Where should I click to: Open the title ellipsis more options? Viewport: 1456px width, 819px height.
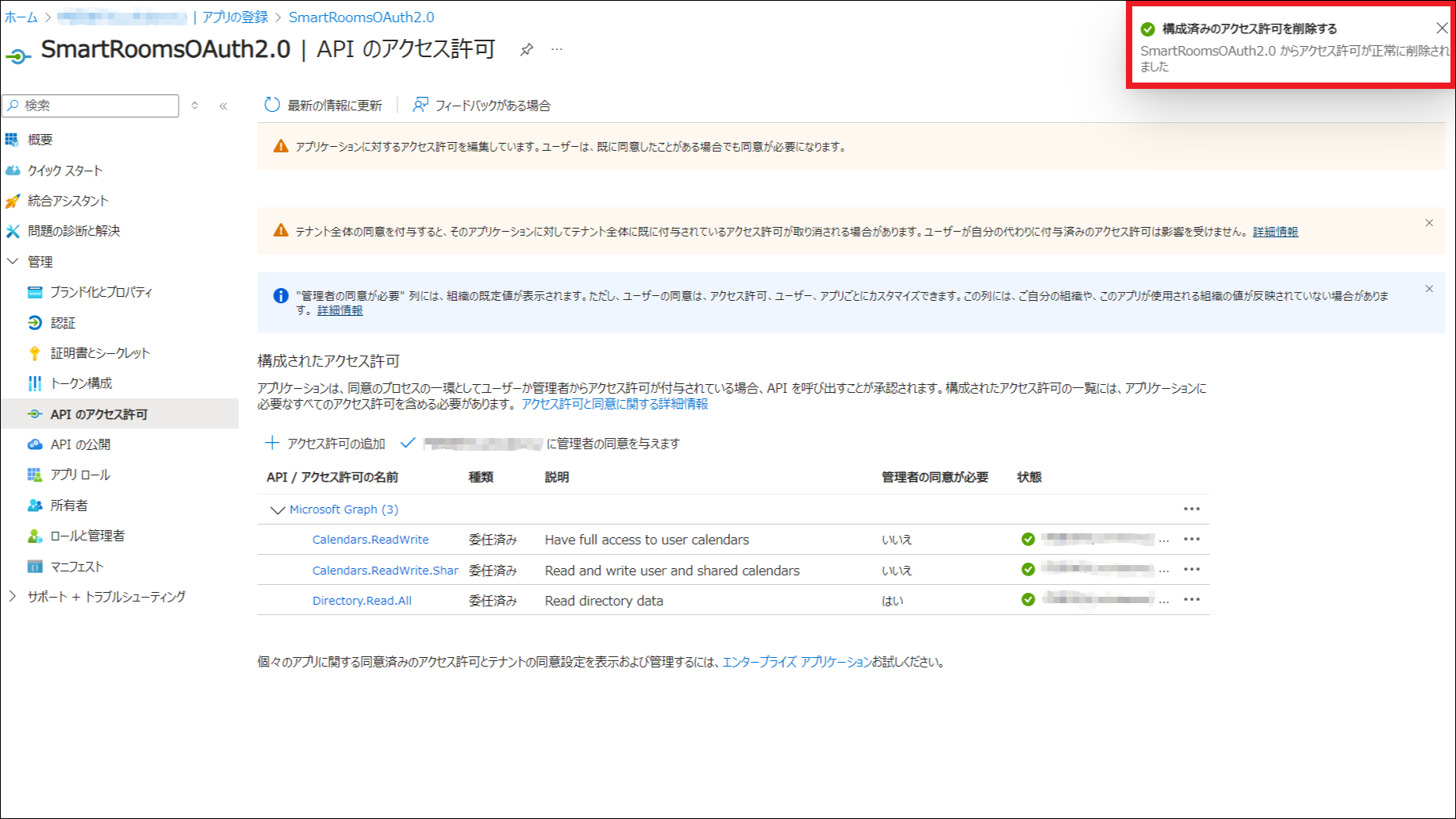pyautogui.click(x=557, y=50)
